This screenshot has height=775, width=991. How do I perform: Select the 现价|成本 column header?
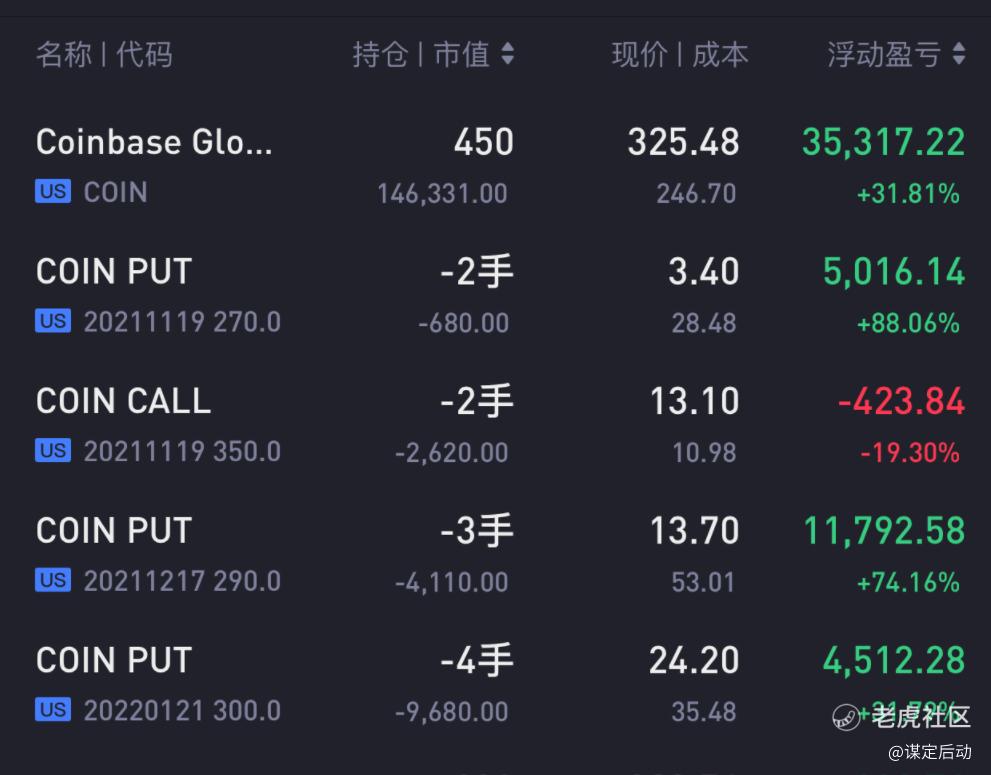click(680, 54)
